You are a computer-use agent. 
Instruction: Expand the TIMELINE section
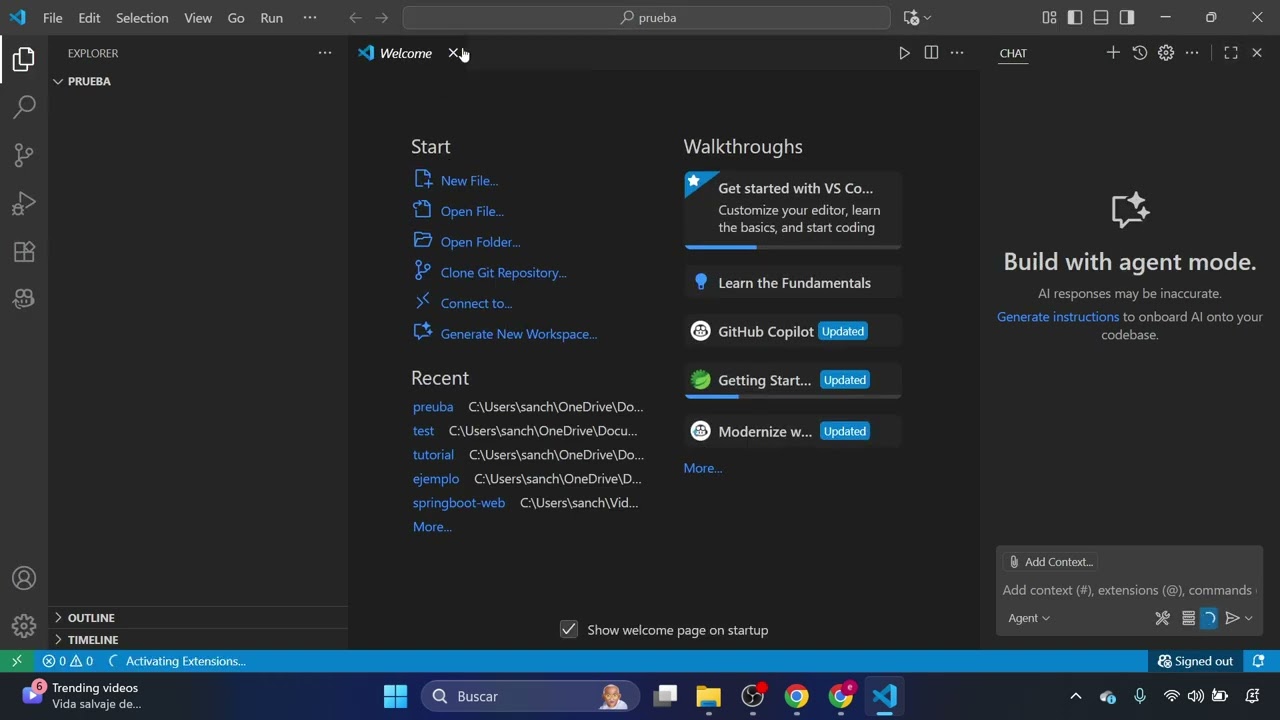coord(198,640)
